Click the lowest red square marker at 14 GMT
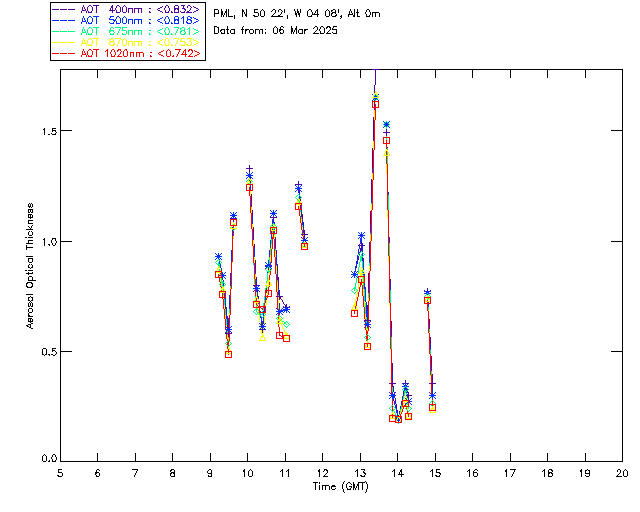This screenshot has width=640, height=512. click(398, 419)
